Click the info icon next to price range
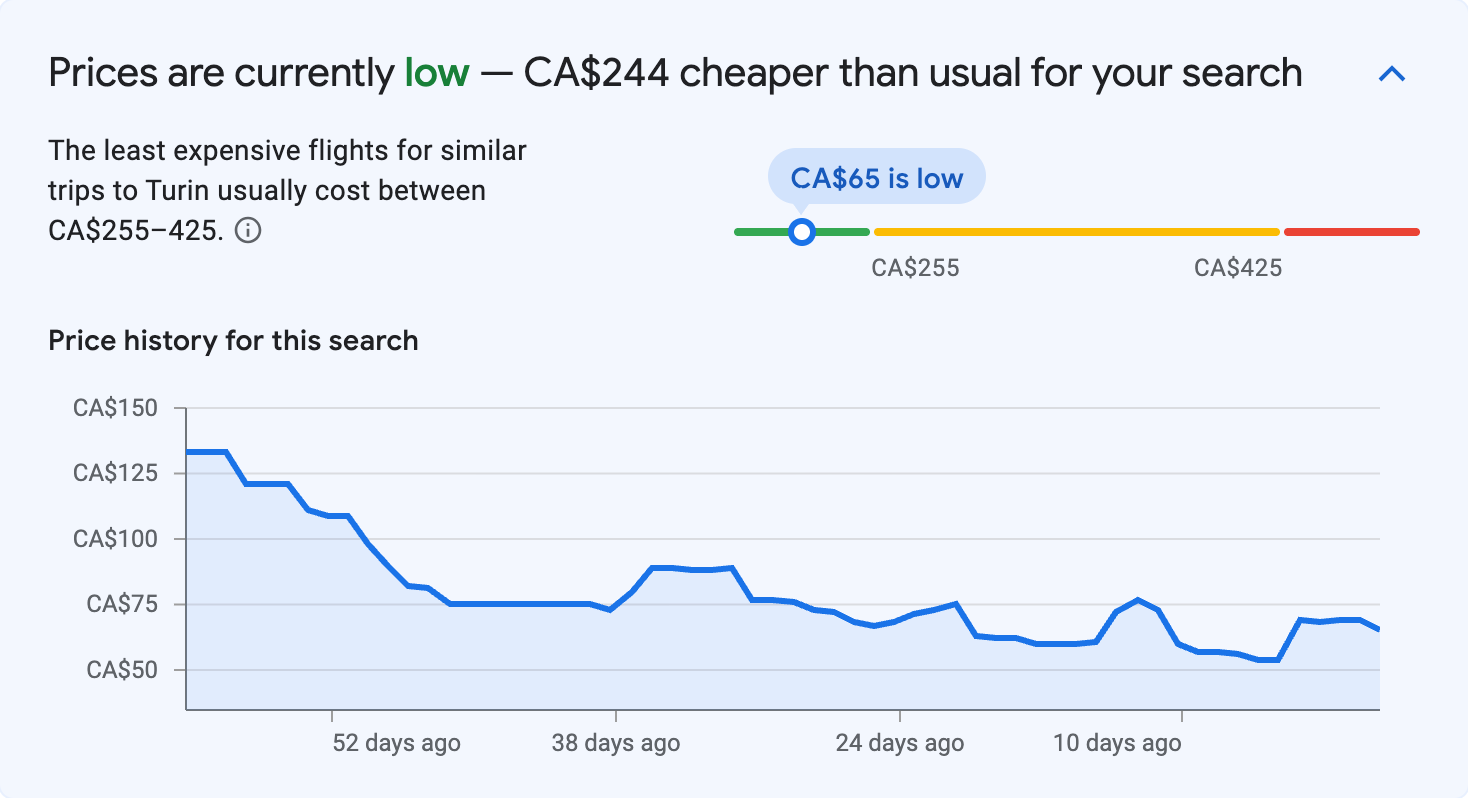1468x798 pixels. [250, 231]
